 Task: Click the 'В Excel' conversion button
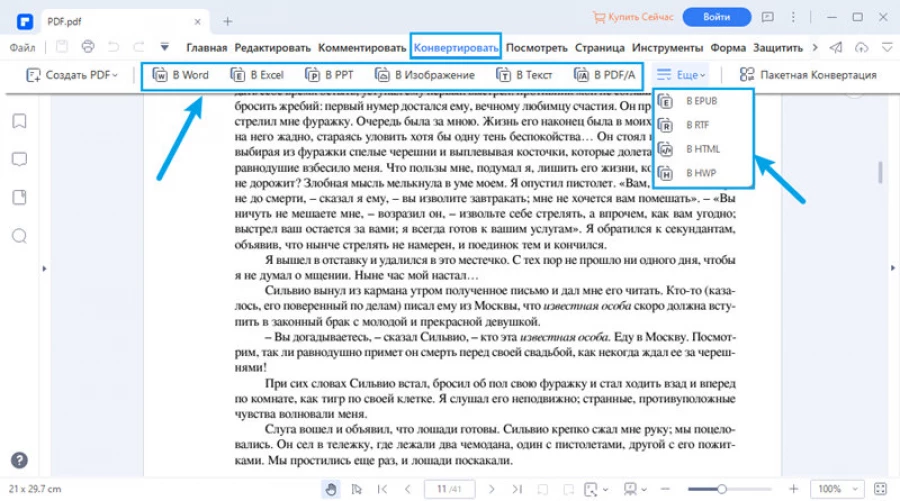point(257,75)
